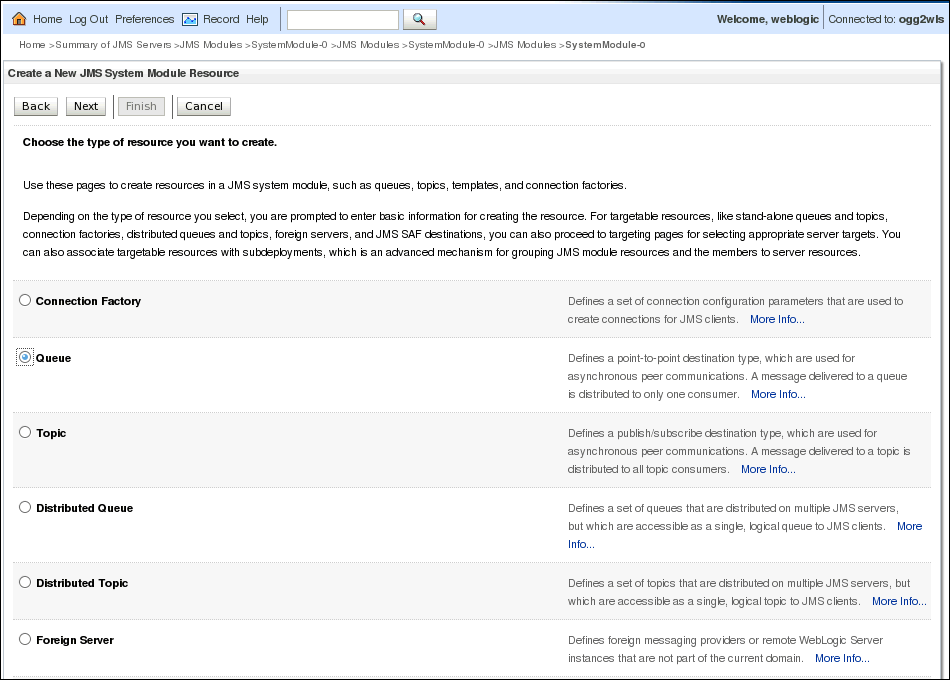Select the Distributed Queue radio button

(x=25, y=507)
